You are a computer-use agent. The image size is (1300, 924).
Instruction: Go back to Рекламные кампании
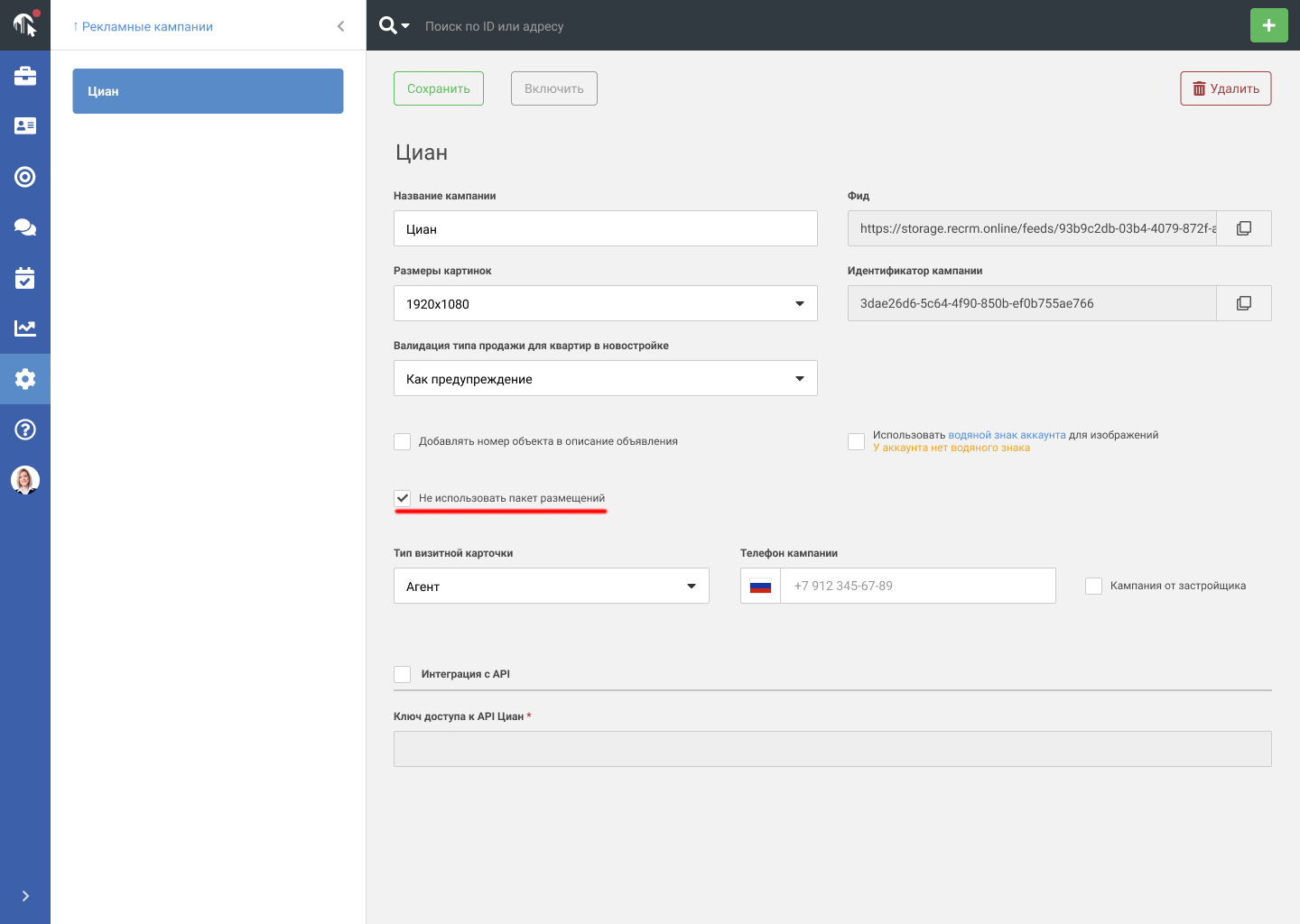coord(143,26)
